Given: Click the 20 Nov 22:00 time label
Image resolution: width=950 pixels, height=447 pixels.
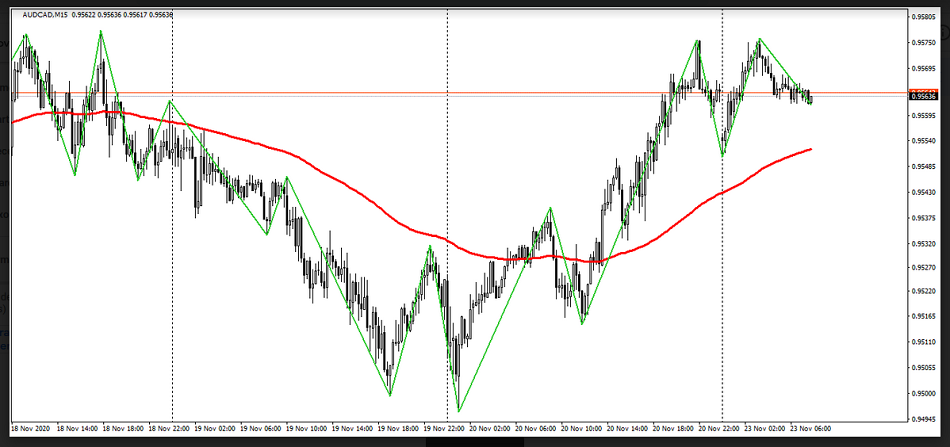Looking at the screenshot, I should [x=717, y=427].
